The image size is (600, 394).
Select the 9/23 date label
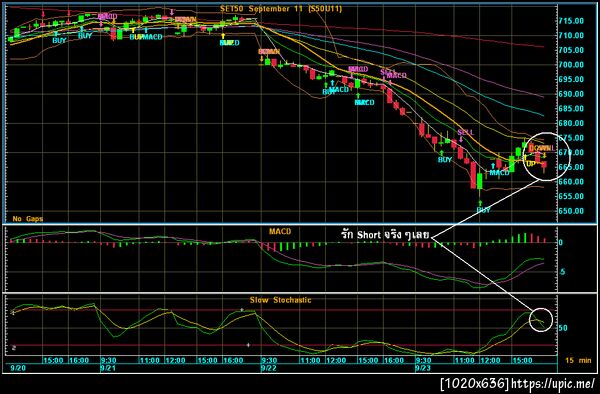[423, 368]
